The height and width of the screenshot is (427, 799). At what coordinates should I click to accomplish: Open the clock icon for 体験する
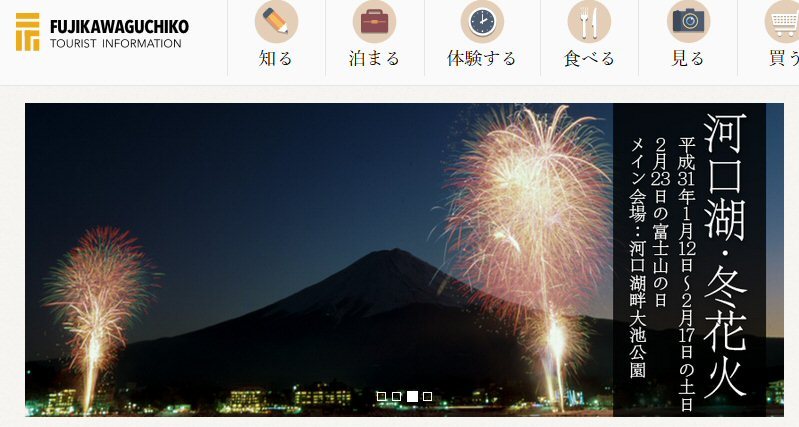click(x=482, y=21)
